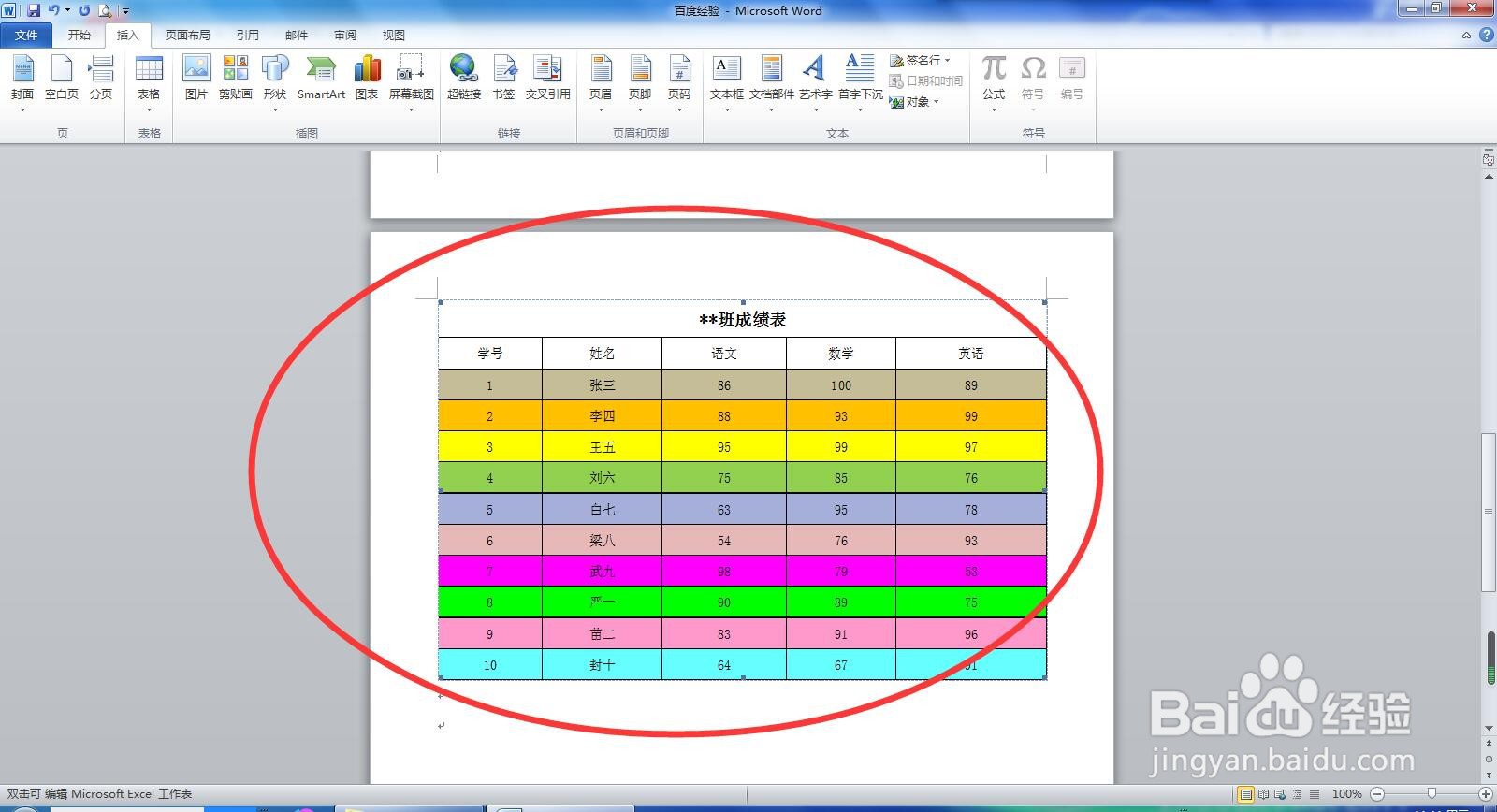Open the Table (表格) insert button
Viewport: 1497px width, 812px height.
coord(149,82)
